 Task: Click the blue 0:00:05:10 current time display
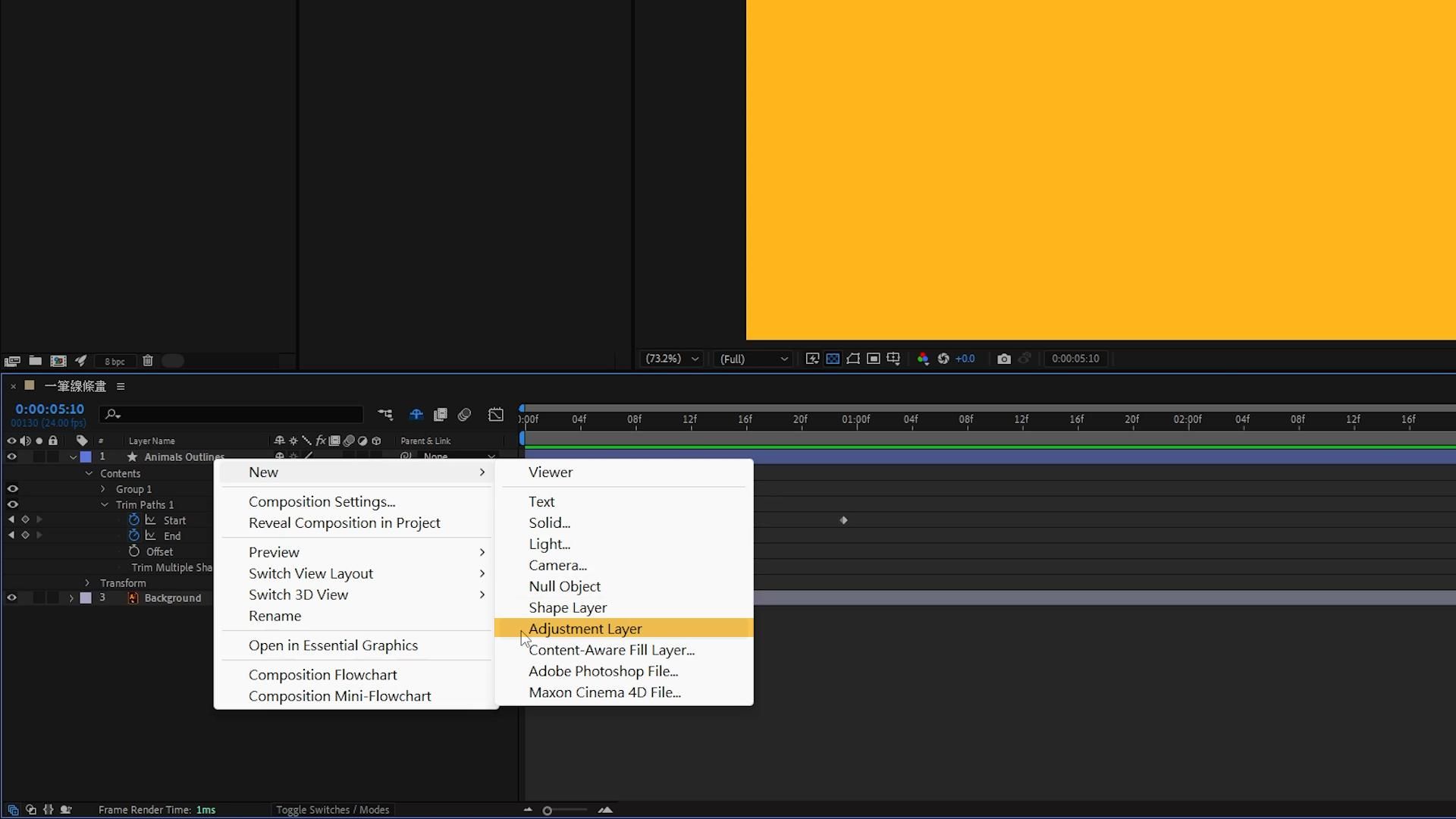tap(49, 409)
